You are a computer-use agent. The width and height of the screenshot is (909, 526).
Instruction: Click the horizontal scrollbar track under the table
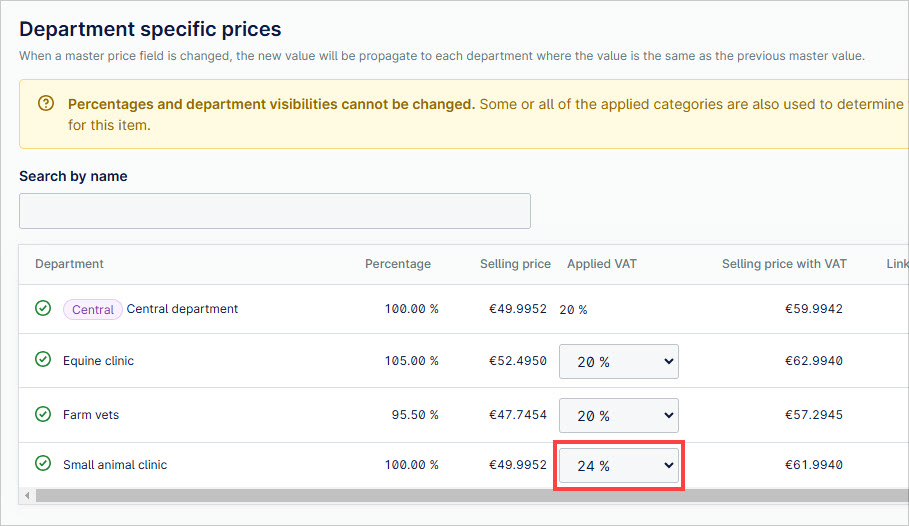click(x=472, y=495)
